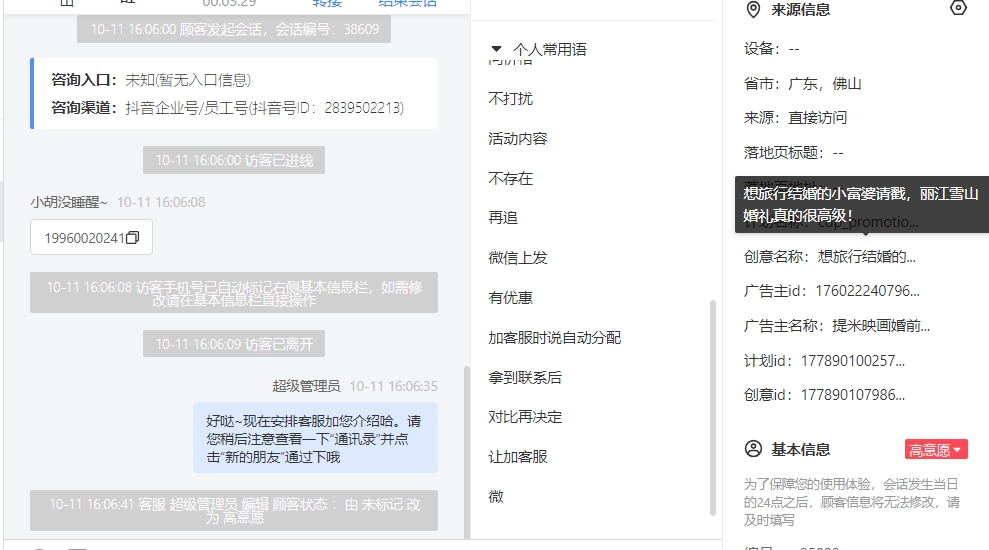Select the 活动内容 quick phrase
Viewport: 989px width, 550px height.
tap(517, 139)
